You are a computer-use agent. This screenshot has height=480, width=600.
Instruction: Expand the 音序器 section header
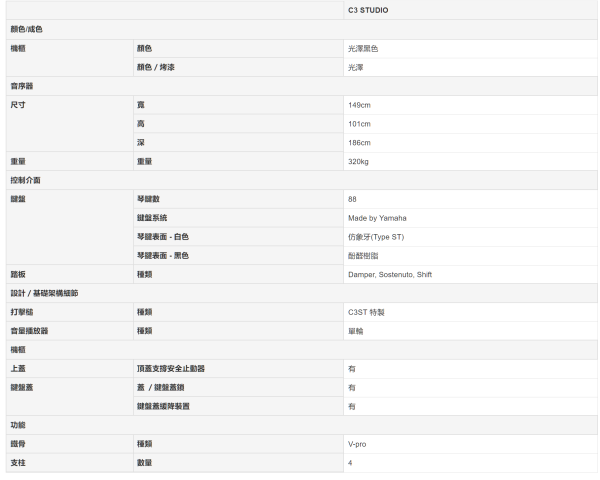tap(20, 86)
